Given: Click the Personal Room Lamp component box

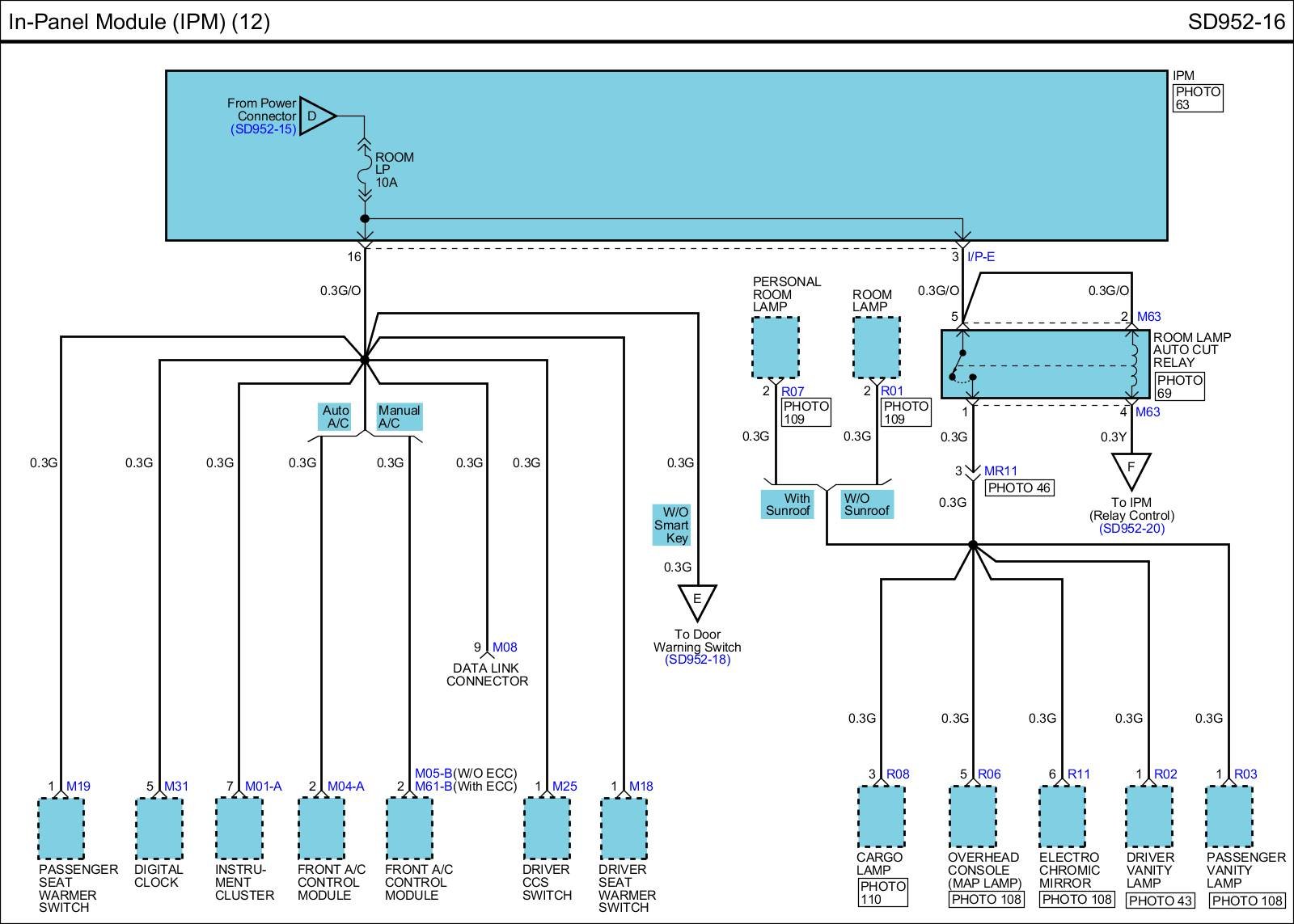Looking at the screenshot, I should click(775, 347).
